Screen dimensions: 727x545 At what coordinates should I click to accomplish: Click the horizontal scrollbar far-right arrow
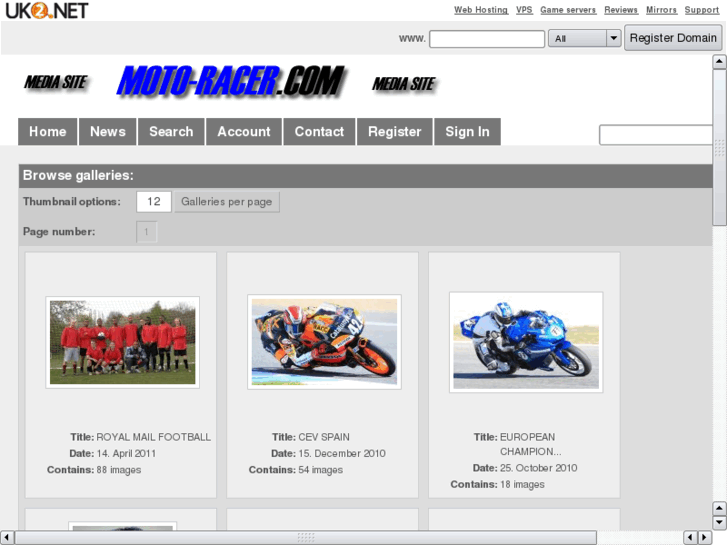point(705,537)
